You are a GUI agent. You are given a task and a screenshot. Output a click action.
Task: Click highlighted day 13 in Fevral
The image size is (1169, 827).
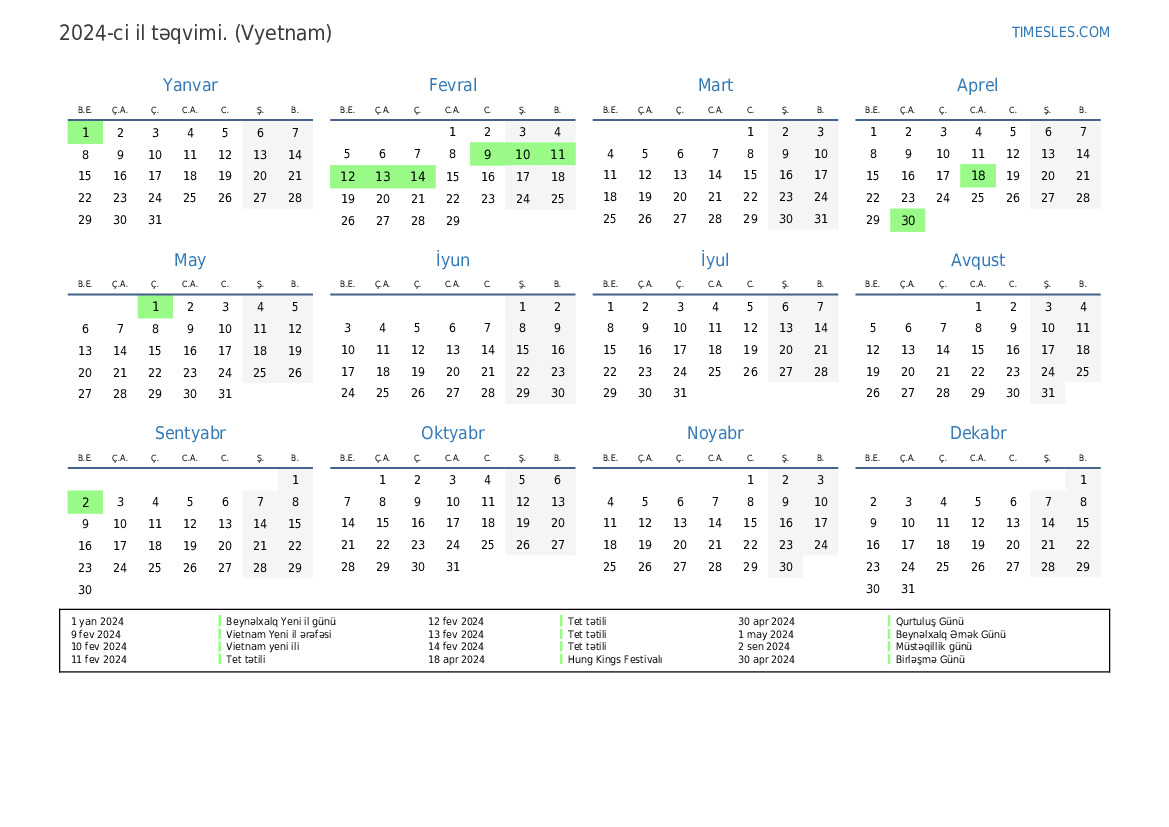point(382,177)
